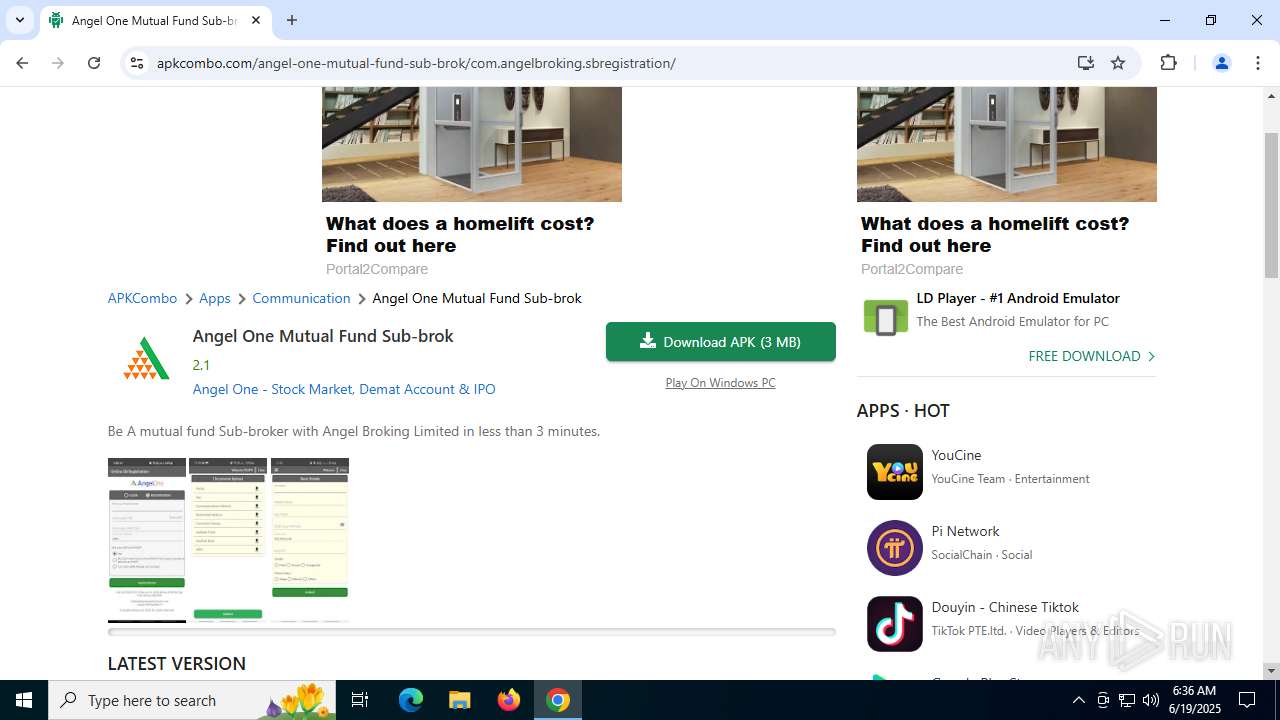Launch Firefox from taskbar
1280x720 pixels.
point(509,700)
